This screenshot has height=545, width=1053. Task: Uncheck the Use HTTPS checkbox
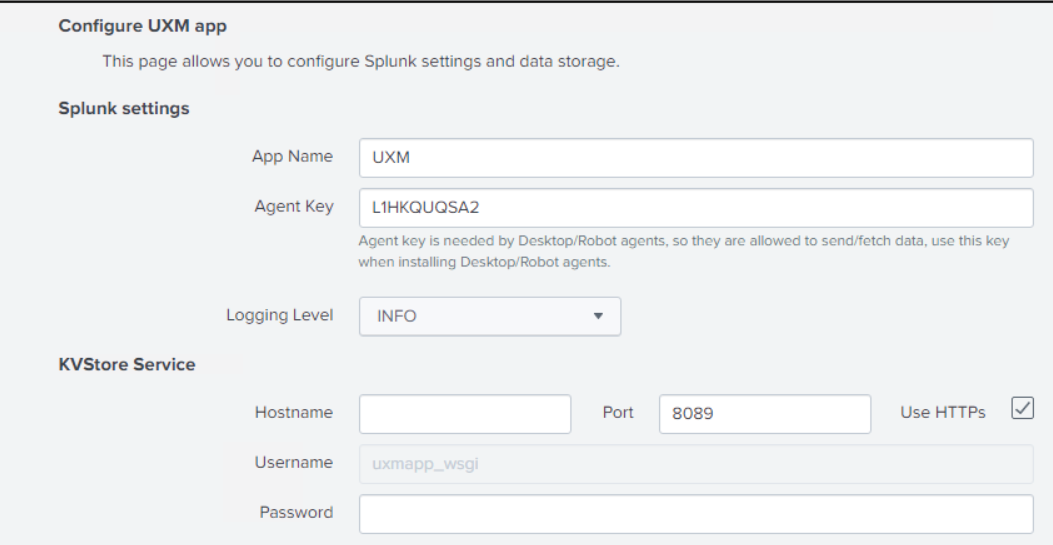pyautogui.click(x=1021, y=408)
